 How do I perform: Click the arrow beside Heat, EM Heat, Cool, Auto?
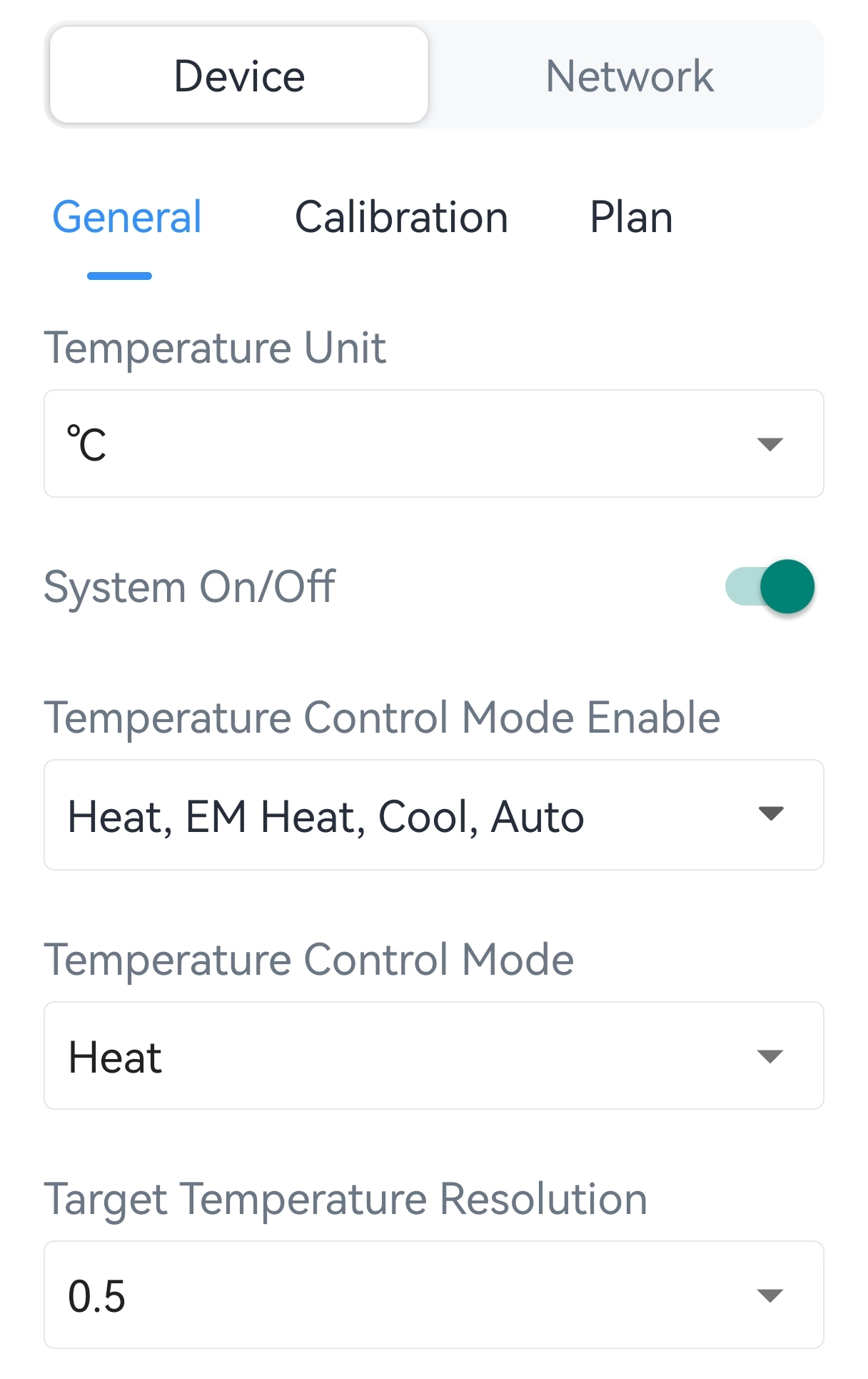pyautogui.click(x=771, y=813)
